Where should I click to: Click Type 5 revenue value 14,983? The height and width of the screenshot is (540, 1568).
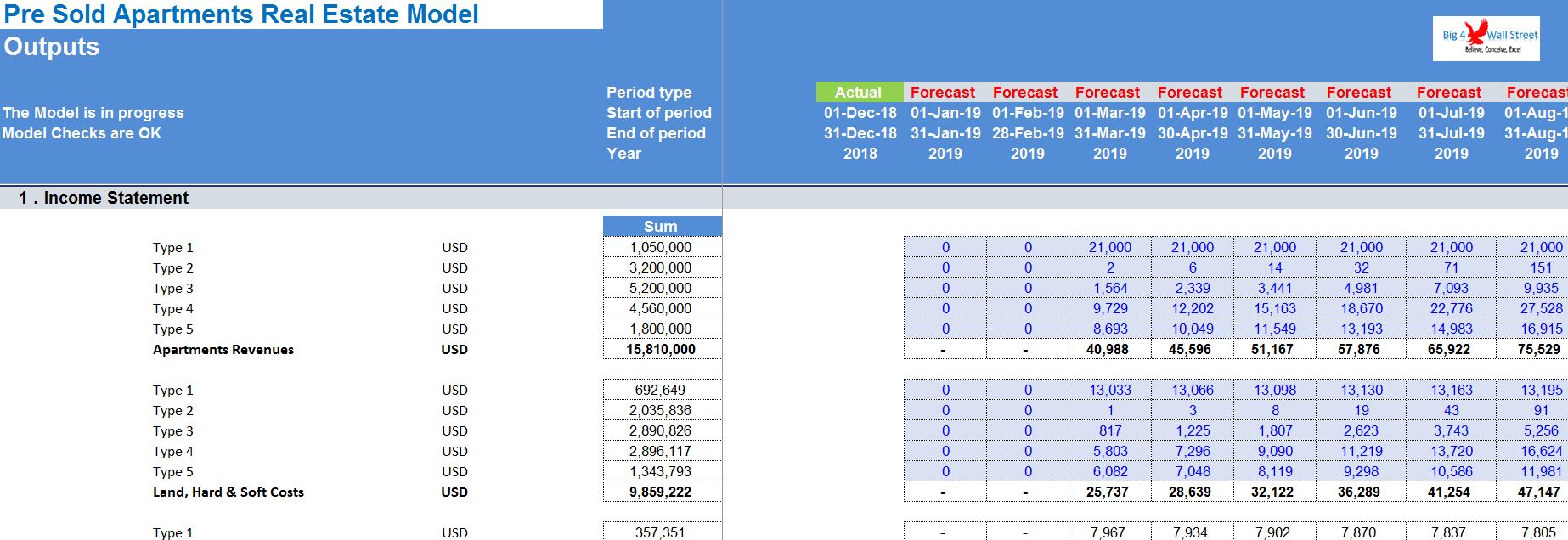tap(1452, 329)
